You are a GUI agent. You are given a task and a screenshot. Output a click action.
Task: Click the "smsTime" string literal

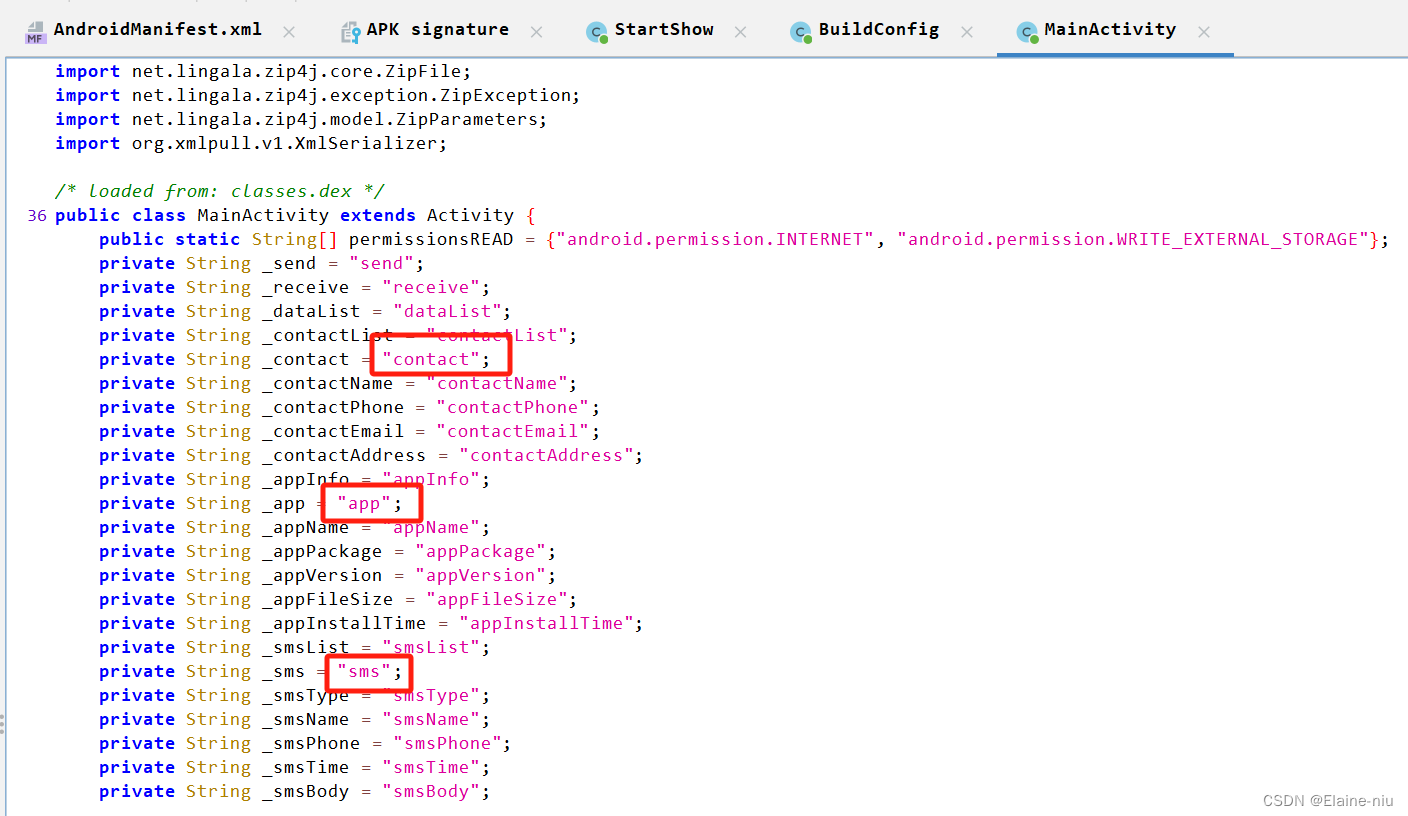[431, 767]
